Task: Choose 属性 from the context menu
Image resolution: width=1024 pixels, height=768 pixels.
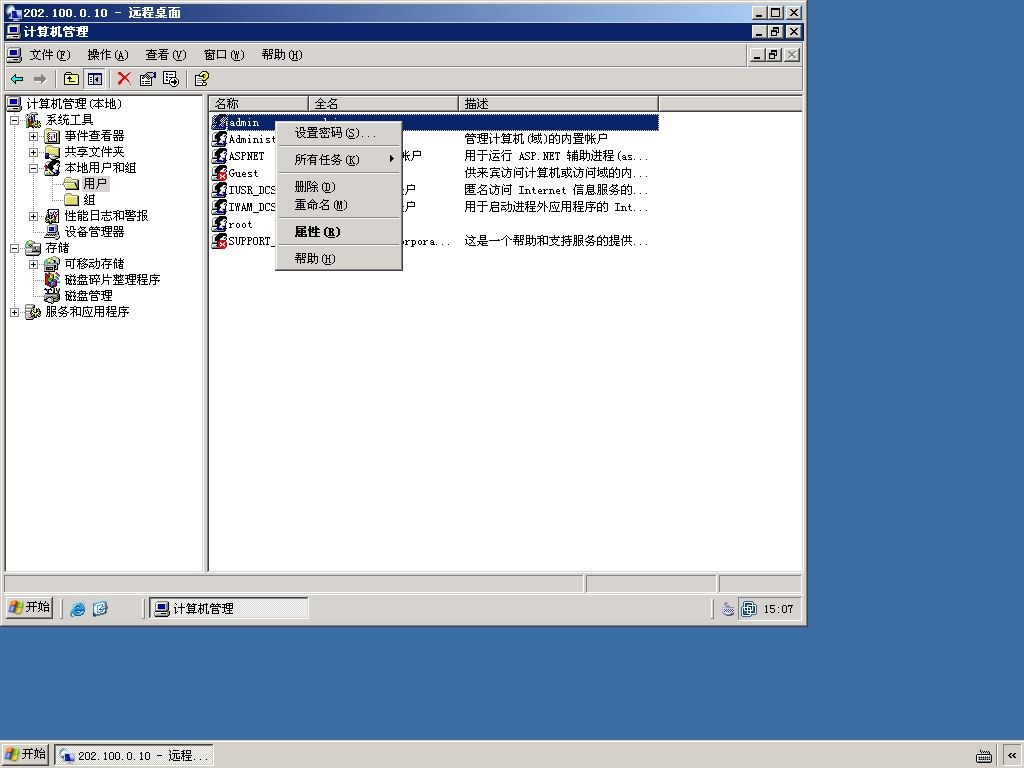Action: [x=338, y=231]
